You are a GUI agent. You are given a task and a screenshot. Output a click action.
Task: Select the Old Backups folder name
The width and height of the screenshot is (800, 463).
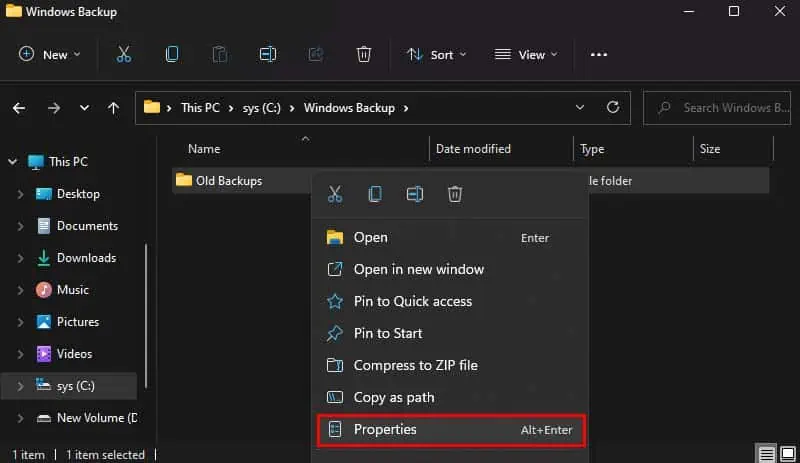coord(229,181)
